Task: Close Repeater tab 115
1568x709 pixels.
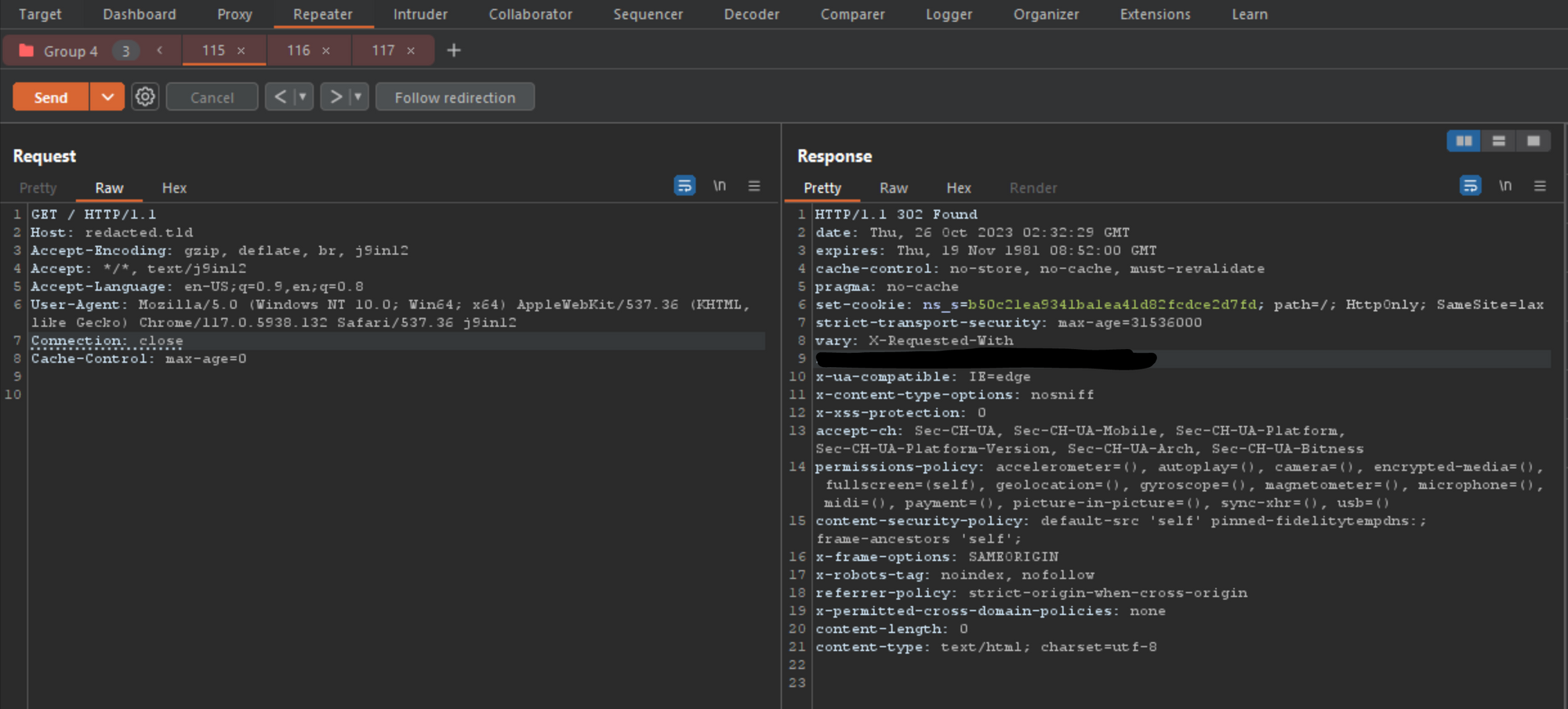Action: pyautogui.click(x=241, y=51)
